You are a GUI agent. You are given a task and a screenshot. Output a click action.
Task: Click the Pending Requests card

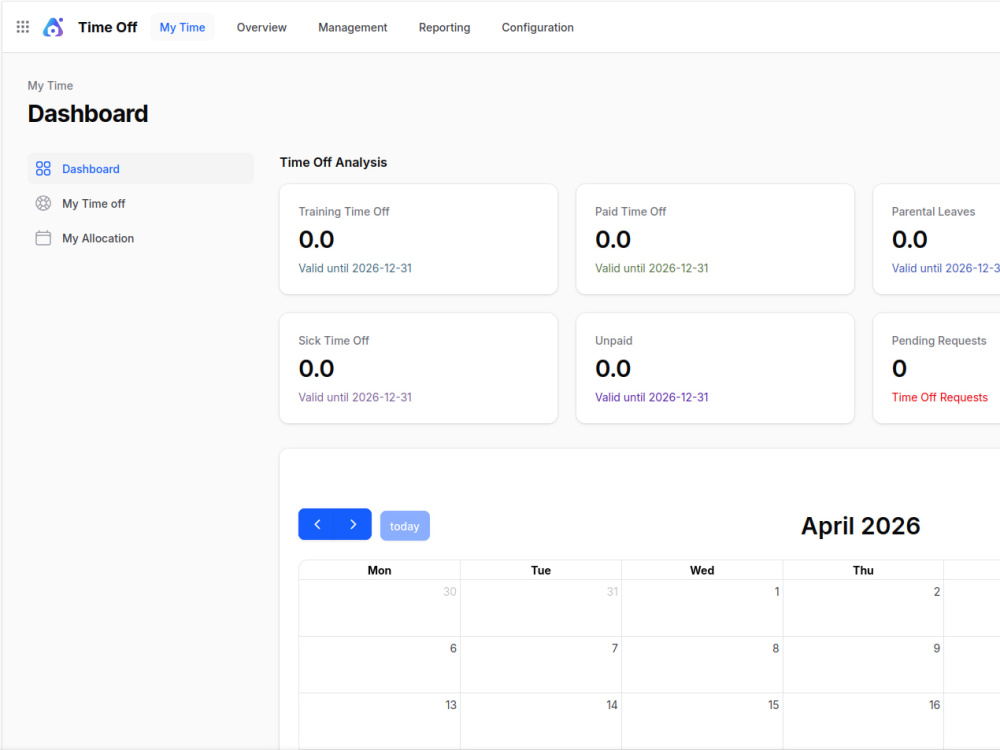tap(936, 368)
